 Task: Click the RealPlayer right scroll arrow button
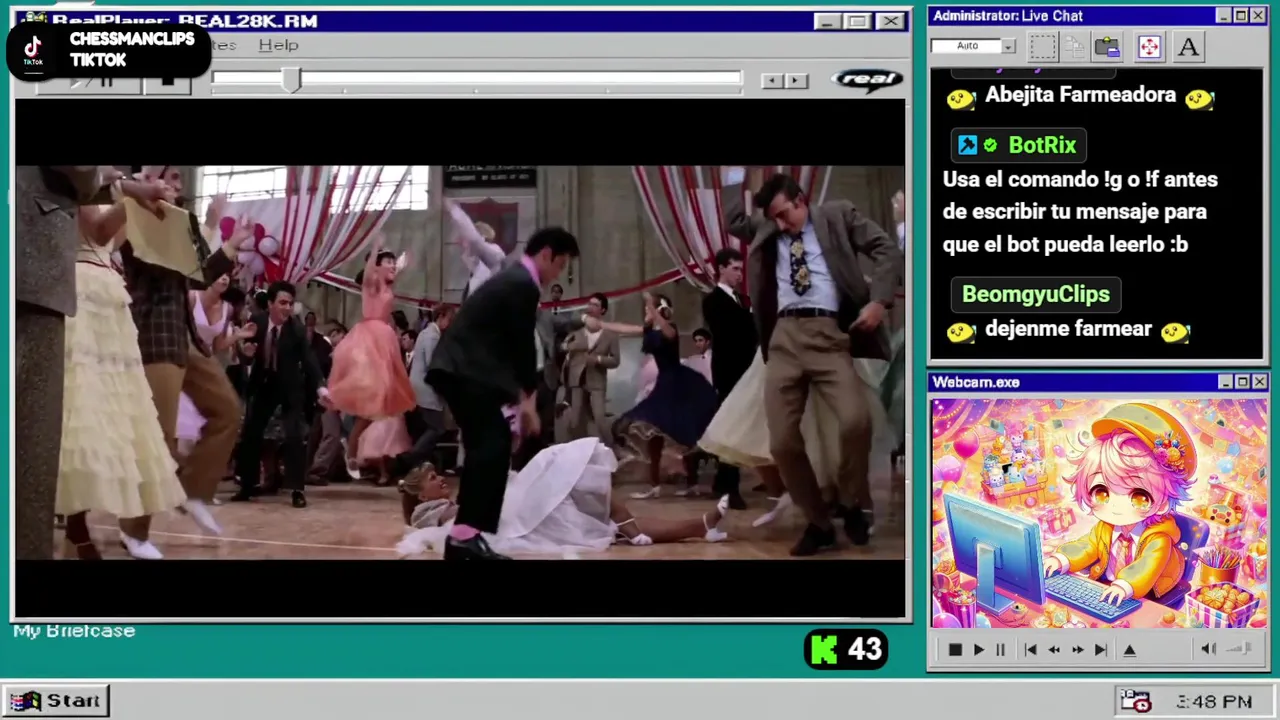[x=796, y=81]
